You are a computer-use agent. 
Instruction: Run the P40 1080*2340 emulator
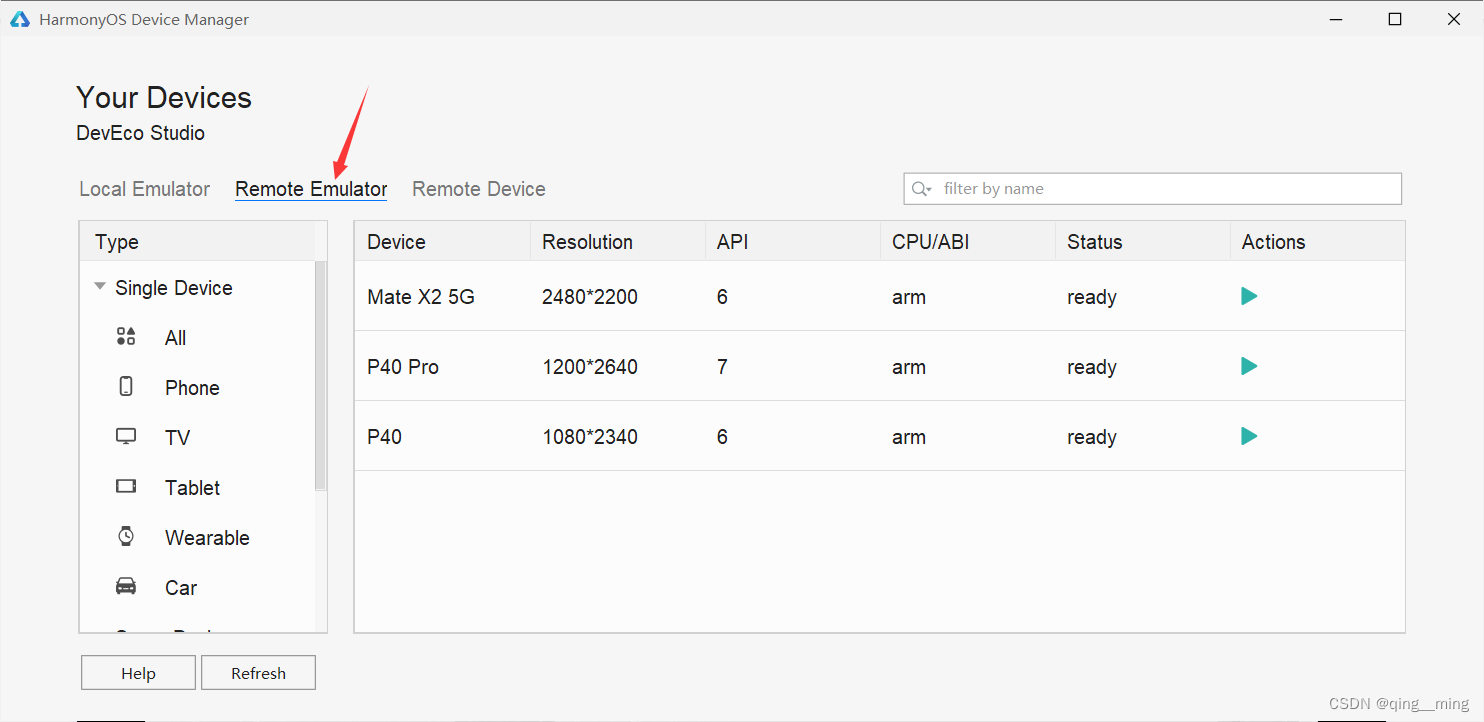(1249, 436)
